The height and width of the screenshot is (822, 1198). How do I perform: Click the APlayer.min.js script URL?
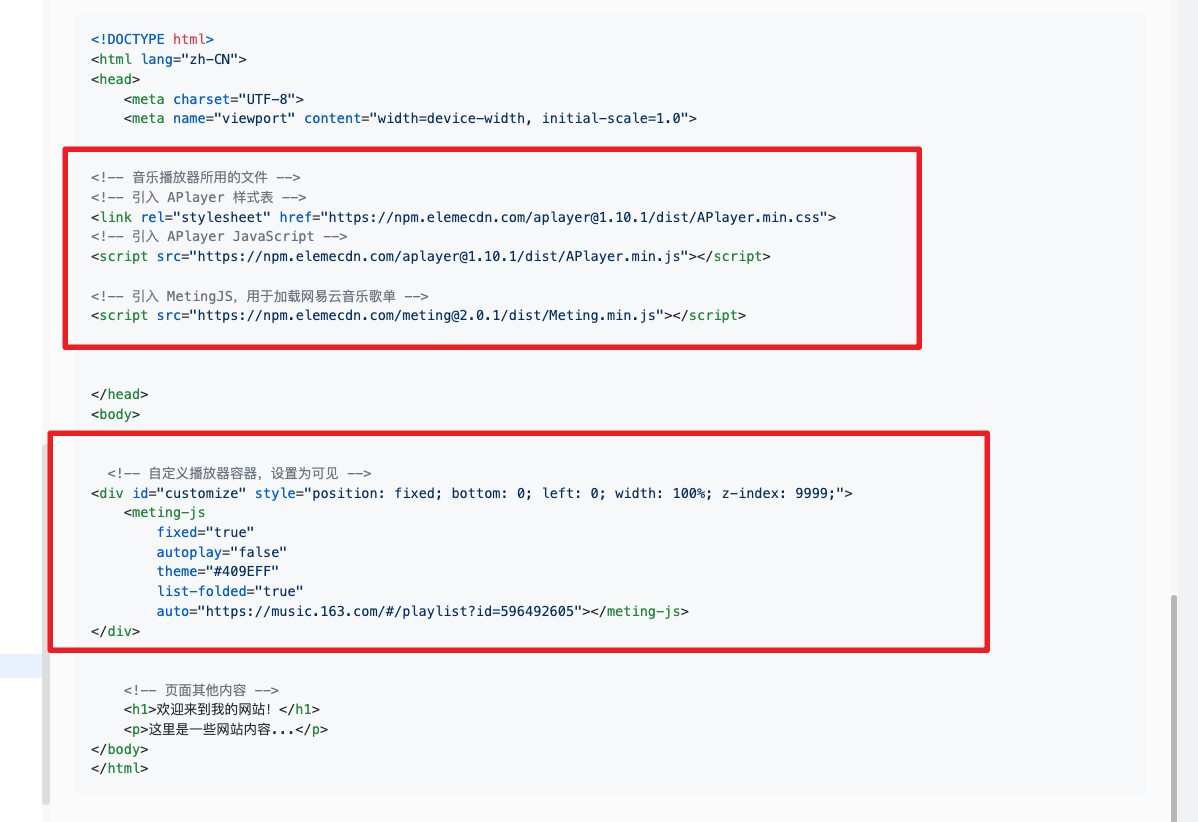click(438, 256)
